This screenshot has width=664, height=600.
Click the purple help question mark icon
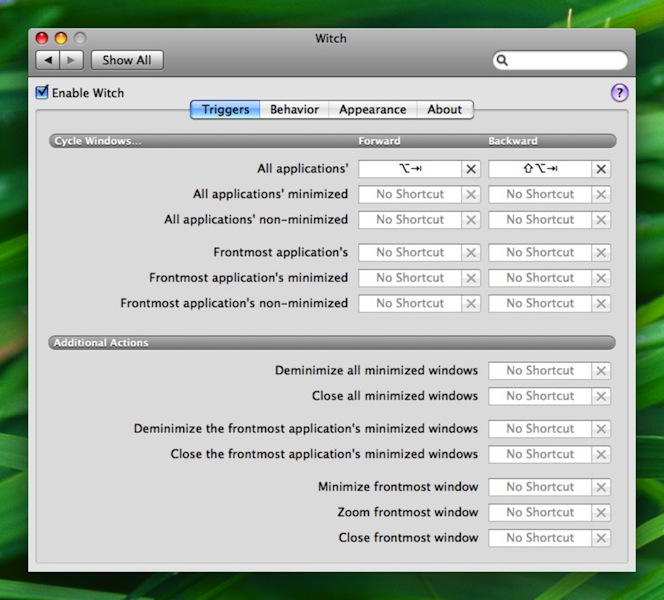620,93
